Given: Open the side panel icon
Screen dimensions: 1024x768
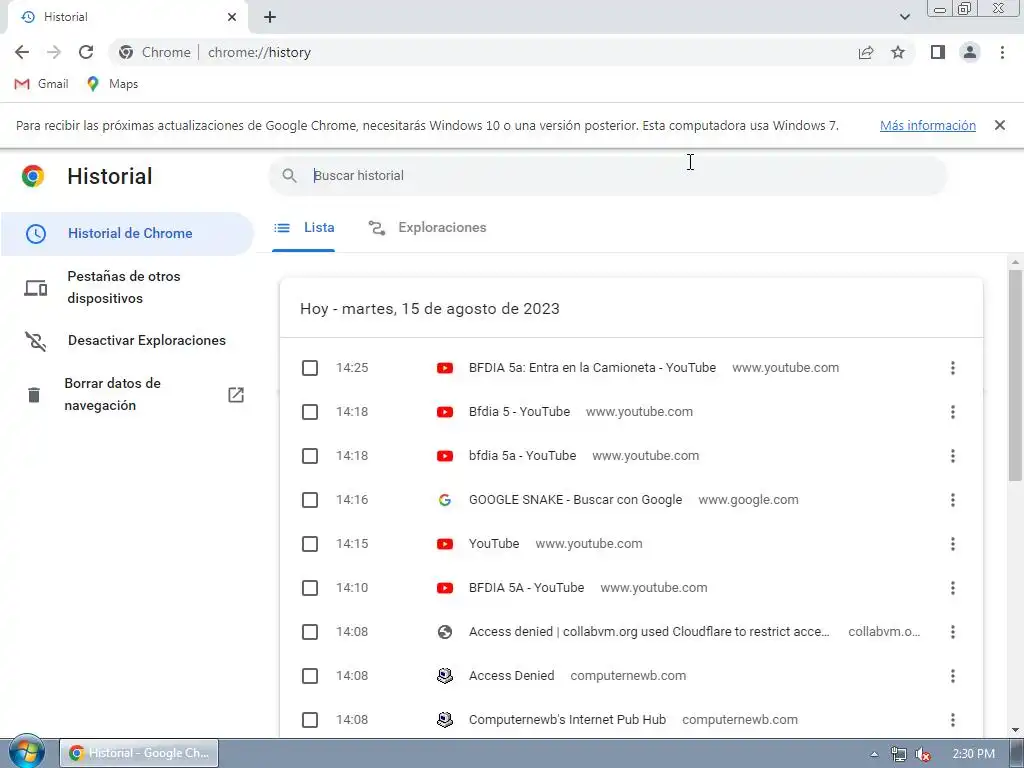Looking at the screenshot, I should [x=938, y=52].
